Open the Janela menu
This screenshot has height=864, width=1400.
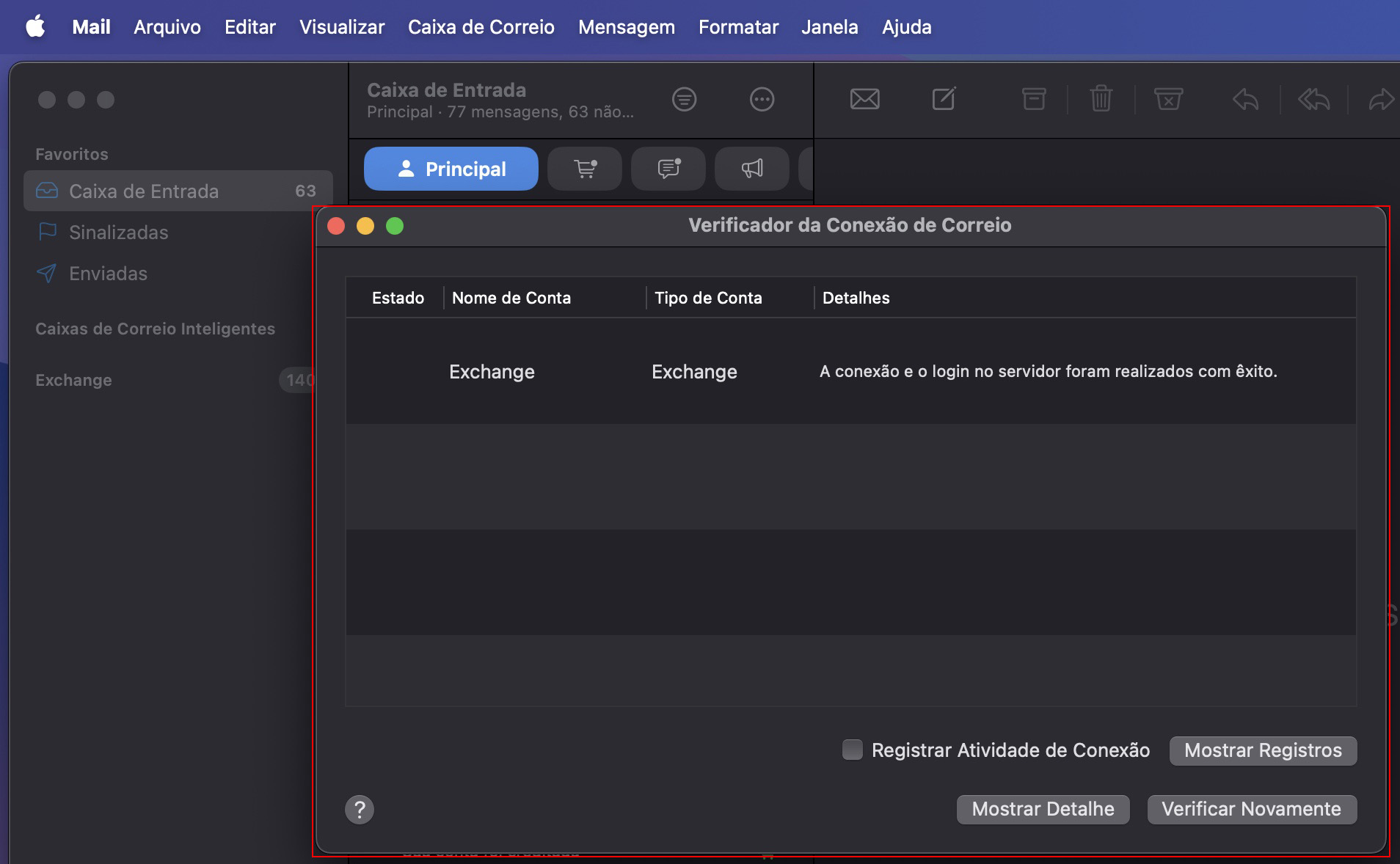pyautogui.click(x=829, y=27)
